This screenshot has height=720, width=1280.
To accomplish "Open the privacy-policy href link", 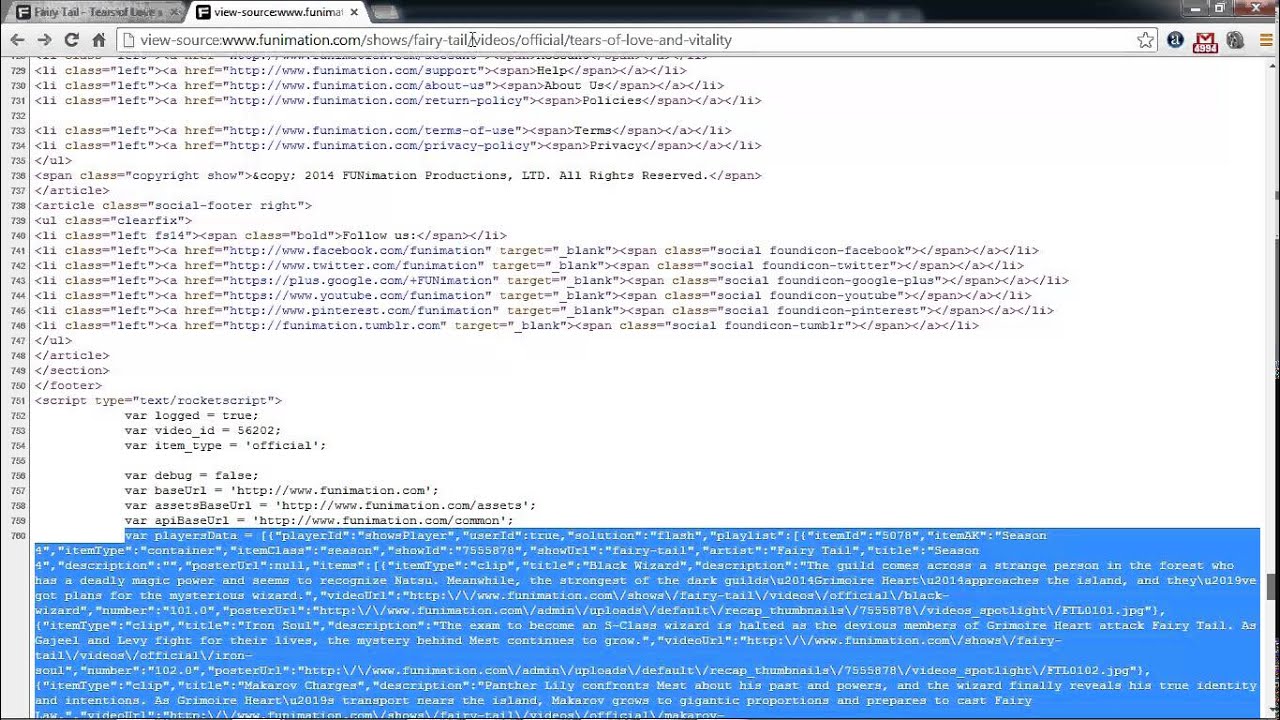I will click(x=380, y=146).
